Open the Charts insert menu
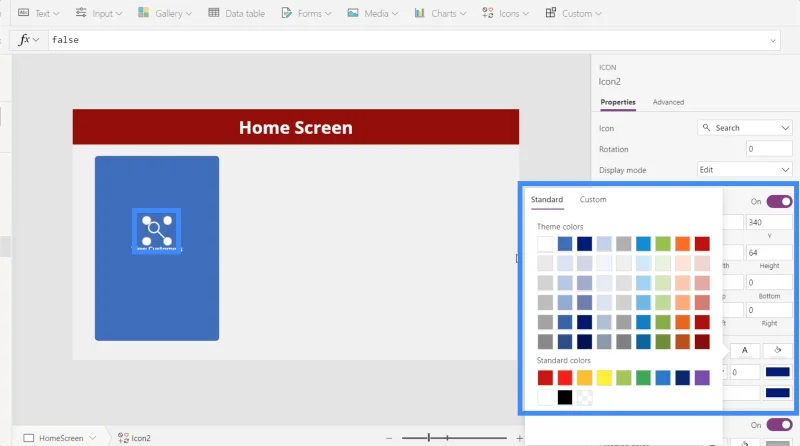The height and width of the screenshot is (446, 800). [440, 14]
